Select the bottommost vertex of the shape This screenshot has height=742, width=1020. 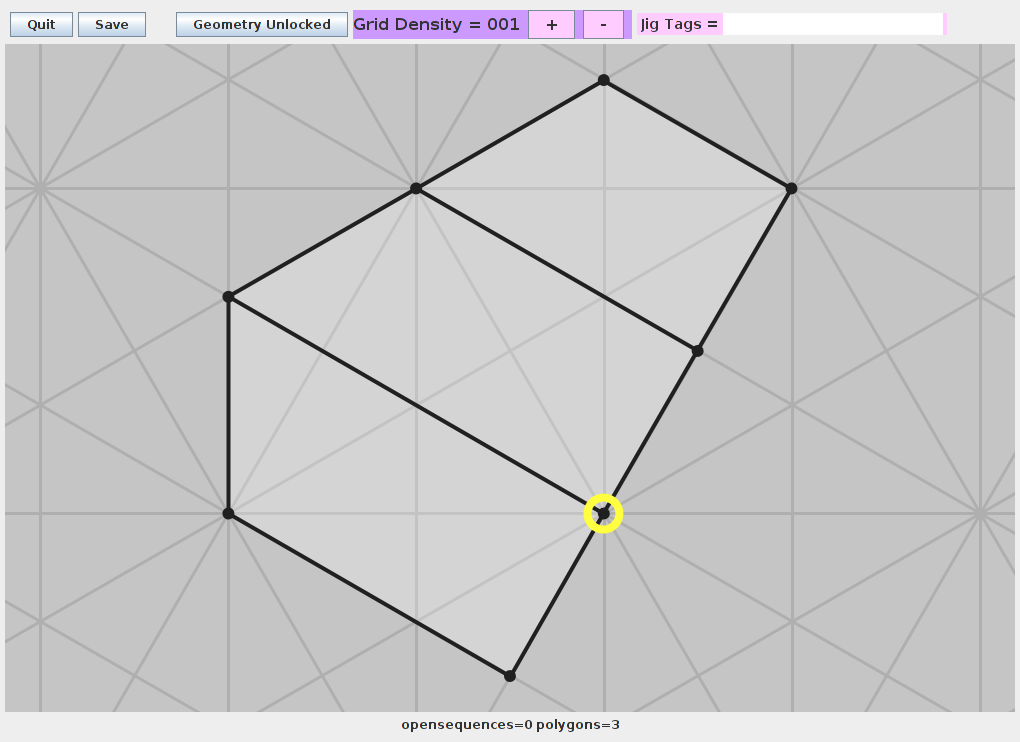point(510,676)
